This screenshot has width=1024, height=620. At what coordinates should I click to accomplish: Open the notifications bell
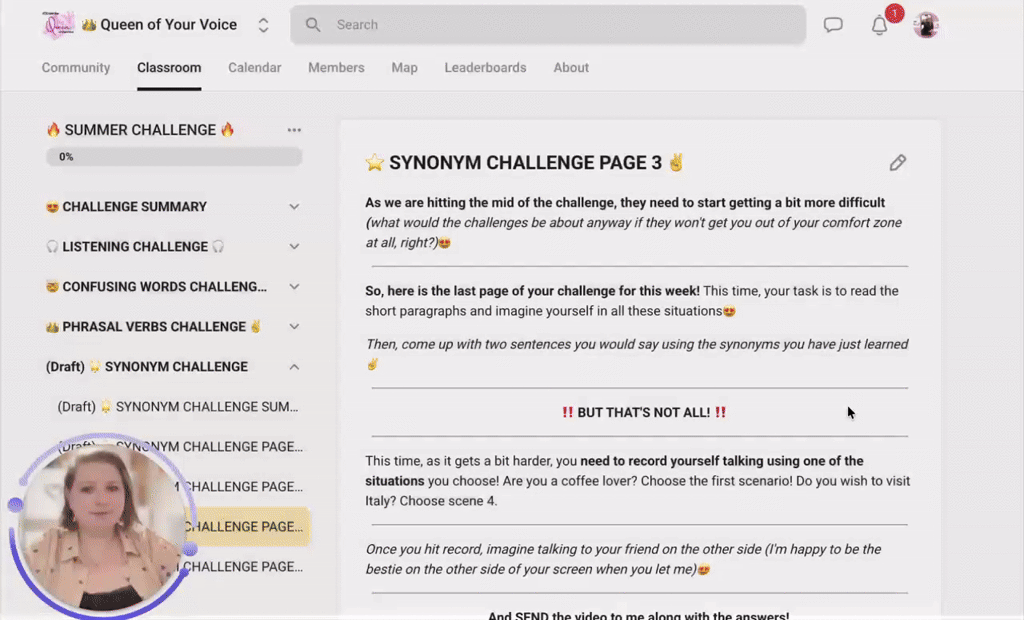coord(880,25)
